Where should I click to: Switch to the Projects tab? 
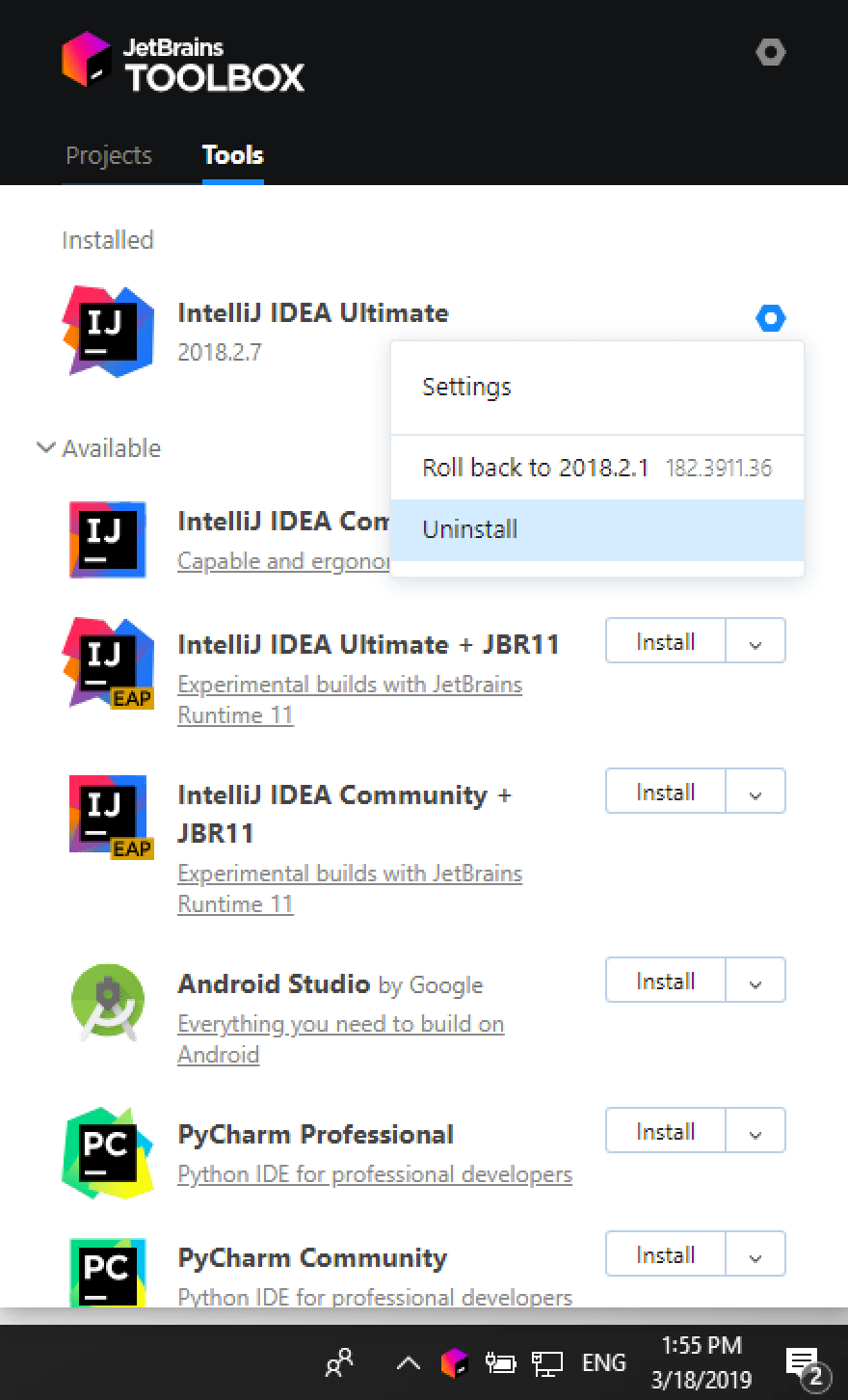tap(109, 155)
